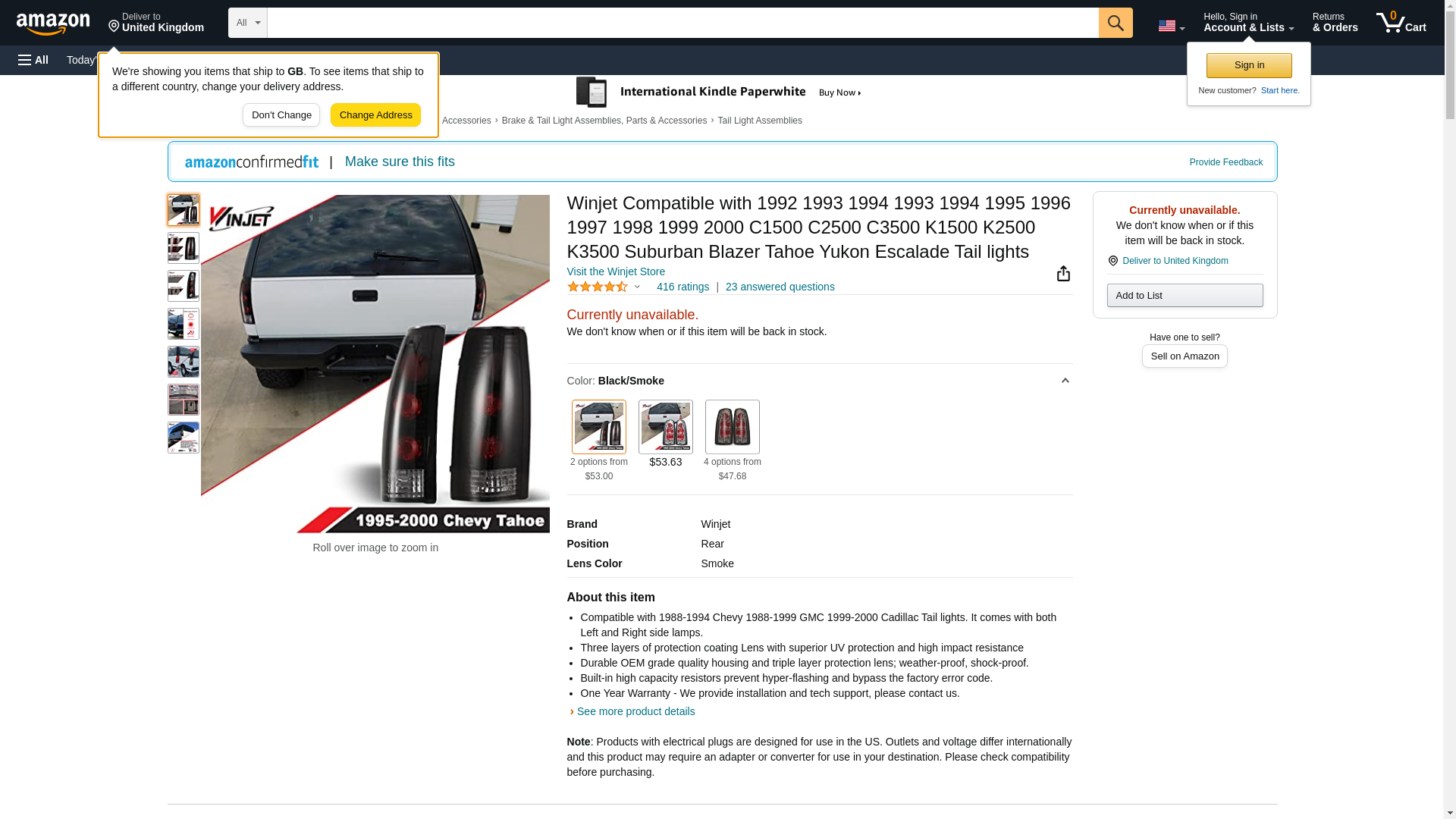
Task: Click the Don't Change button
Action: point(281,115)
